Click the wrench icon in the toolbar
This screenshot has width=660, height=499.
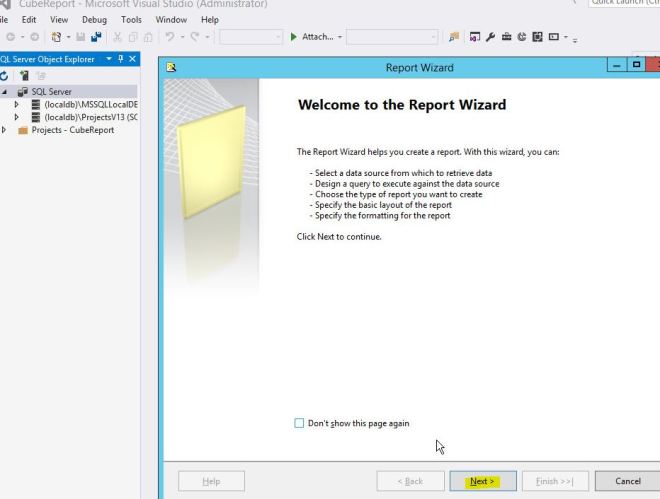pyautogui.click(x=492, y=37)
